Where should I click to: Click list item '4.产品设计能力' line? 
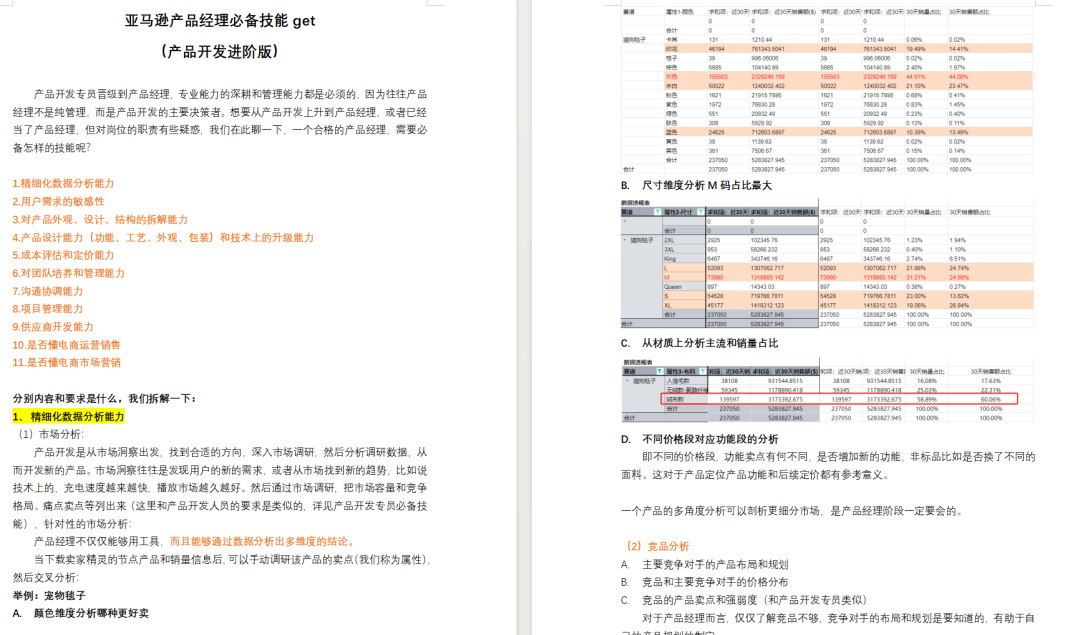tap(163, 237)
